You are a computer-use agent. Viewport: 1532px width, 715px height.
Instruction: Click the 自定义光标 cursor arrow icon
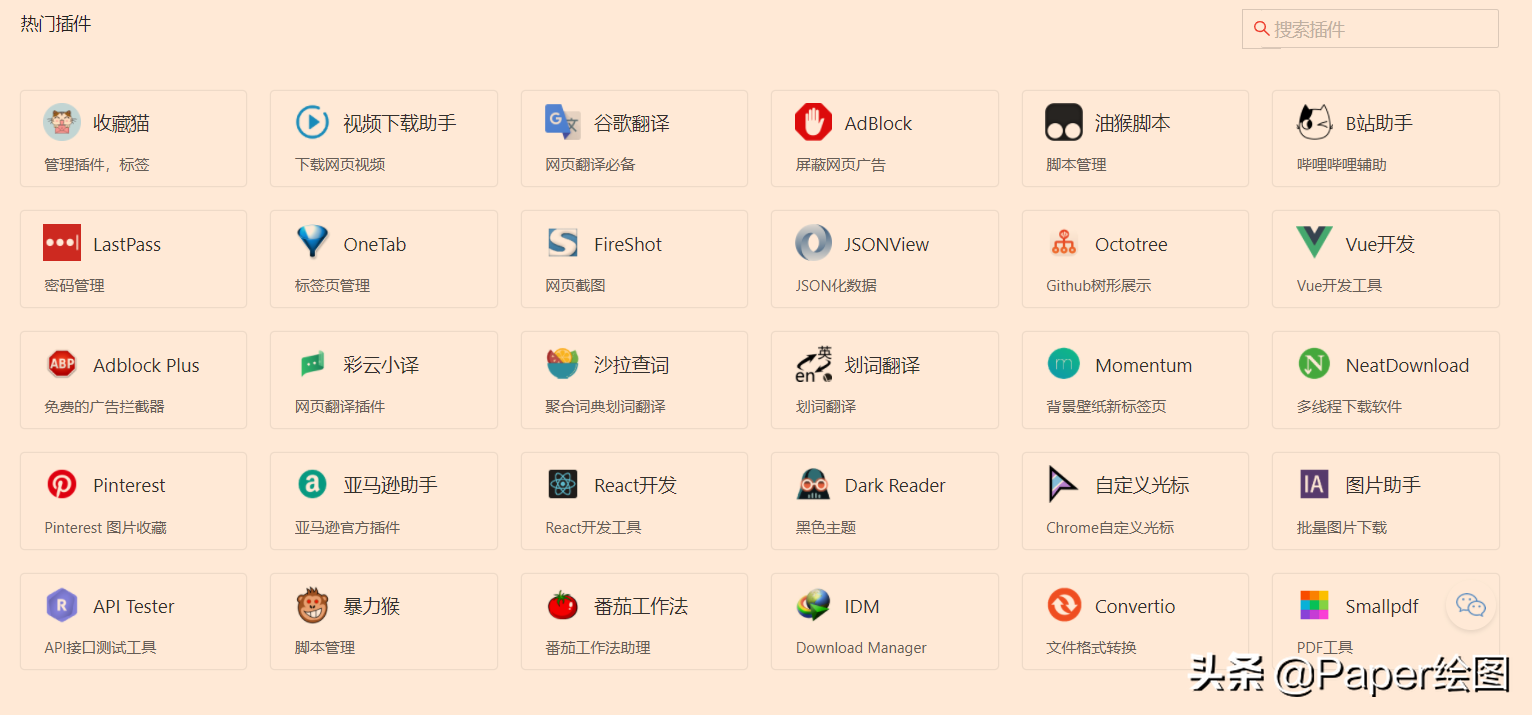(x=1063, y=485)
